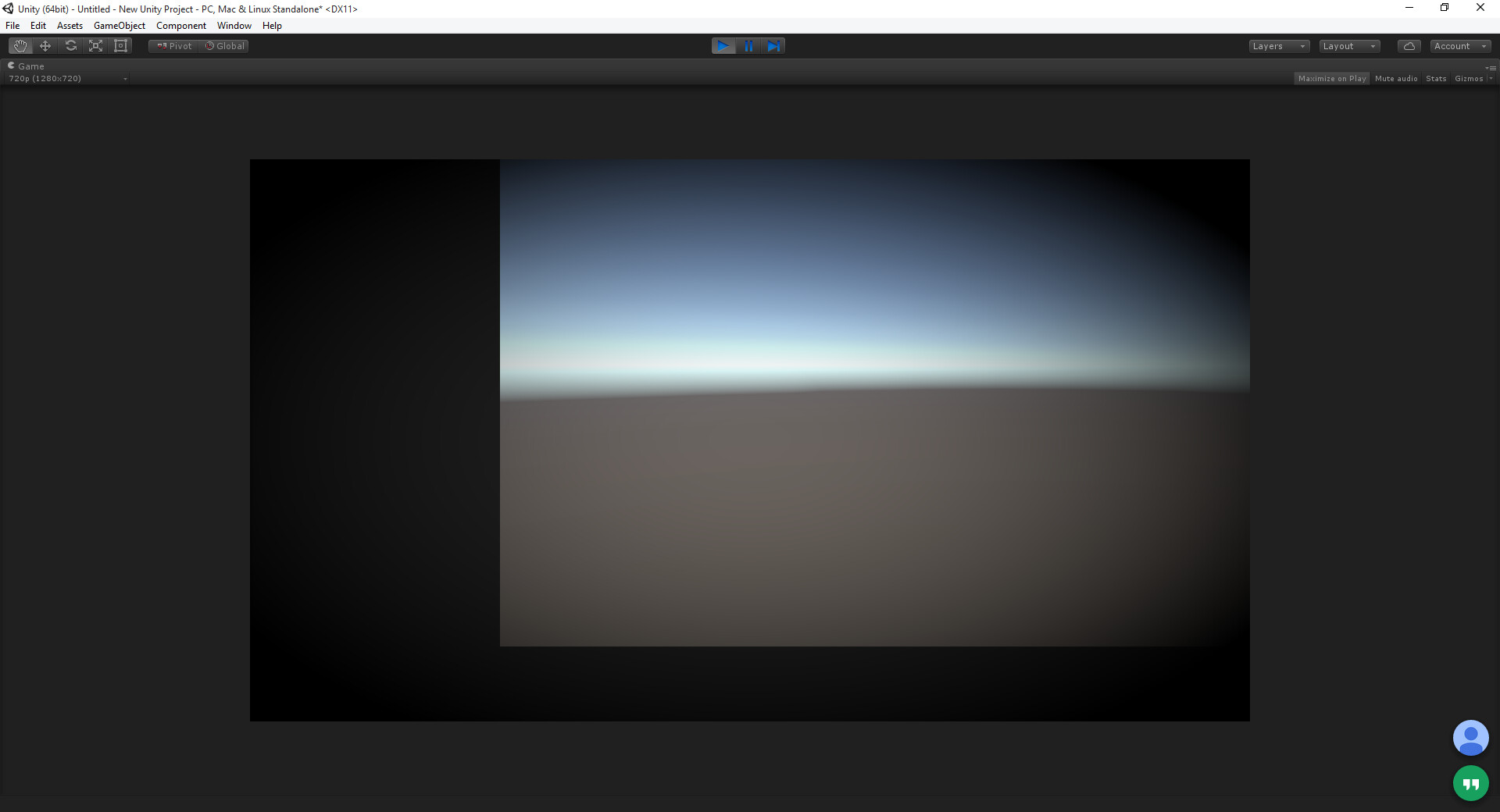The height and width of the screenshot is (812, 1500).
Task: Toggle Global handle rotation
Action: pos(225,46)
